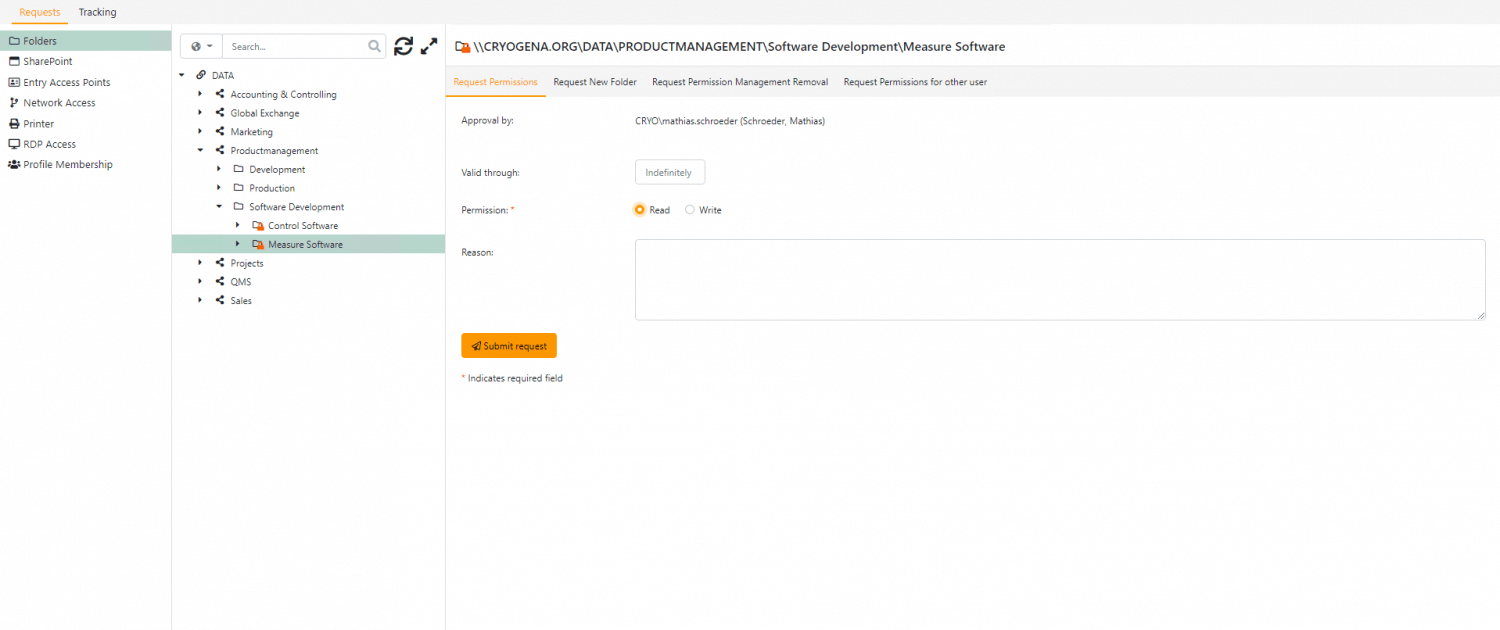Screen dimensions: 1500x630
Task: Click the magnifier search icon
Action: click(375, 46)
